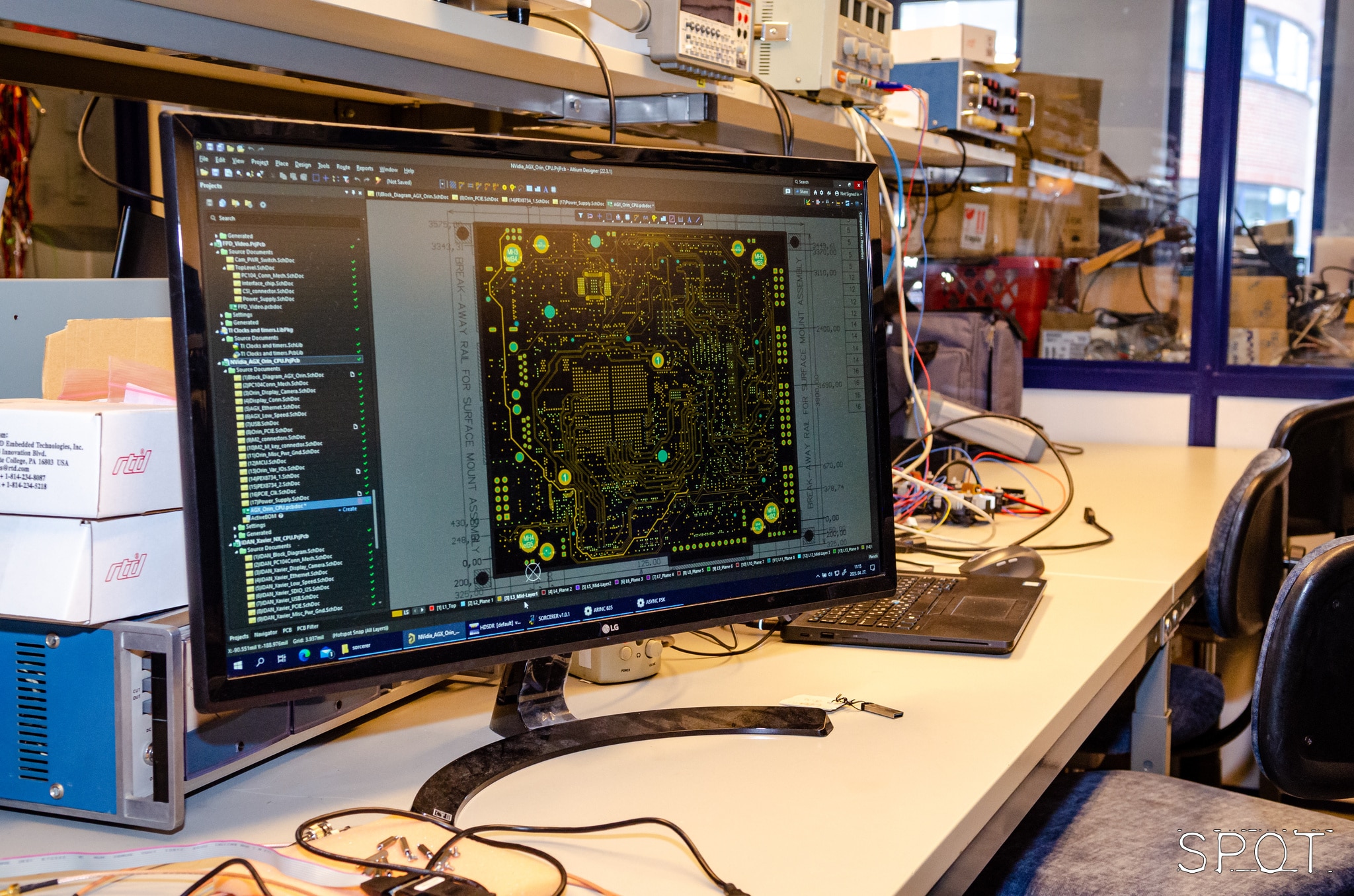1354x896 pixels.
Task: Click the [3] L3_Mid-Layer1 layer tab swatch
Action: point(499,599)
